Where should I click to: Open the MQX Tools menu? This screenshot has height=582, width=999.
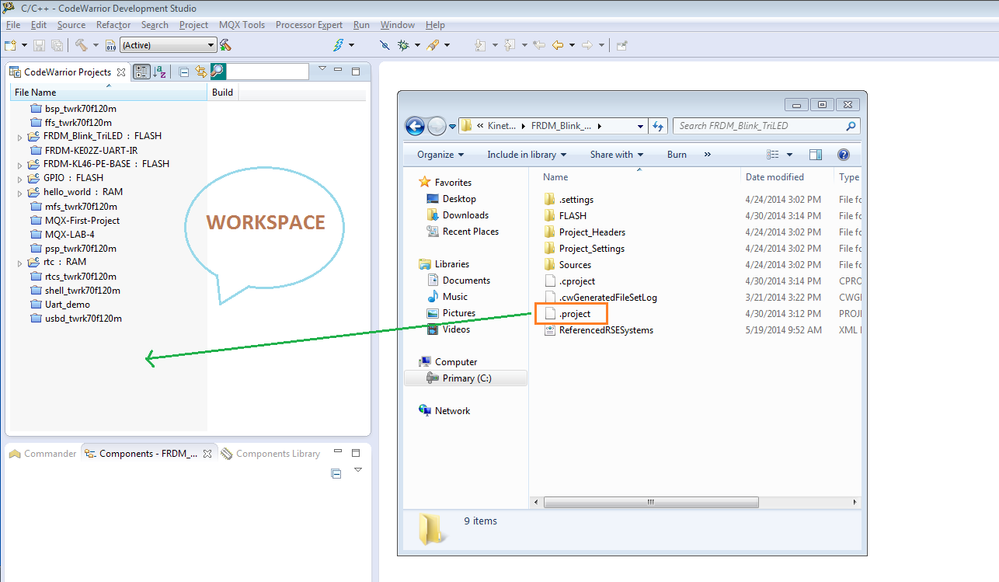coord(241,25)
